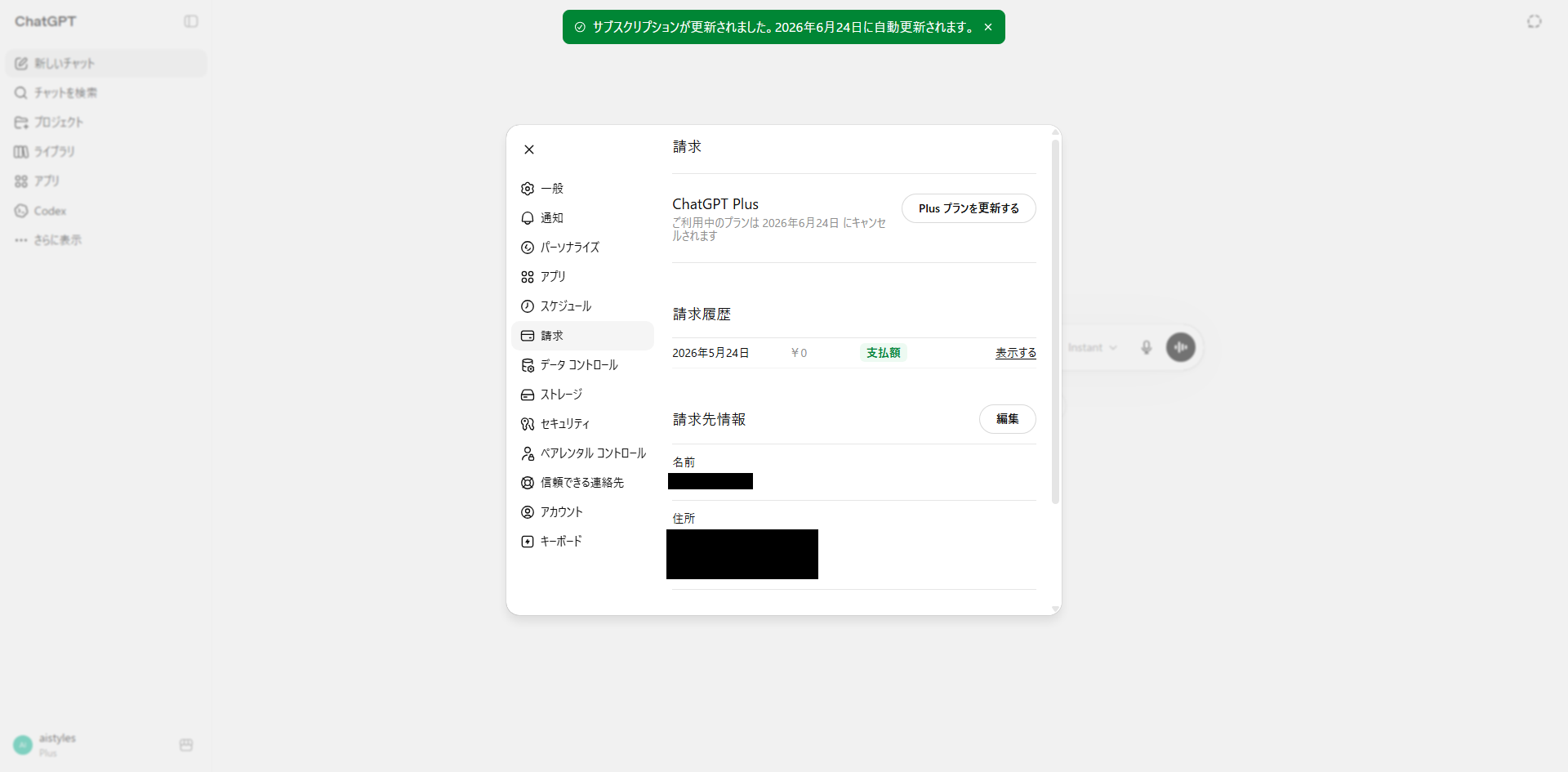Open 信頼できる連絡先 lifebuoy icon
The width and height of the screenshot is (1568, 772).
[528, 483]
